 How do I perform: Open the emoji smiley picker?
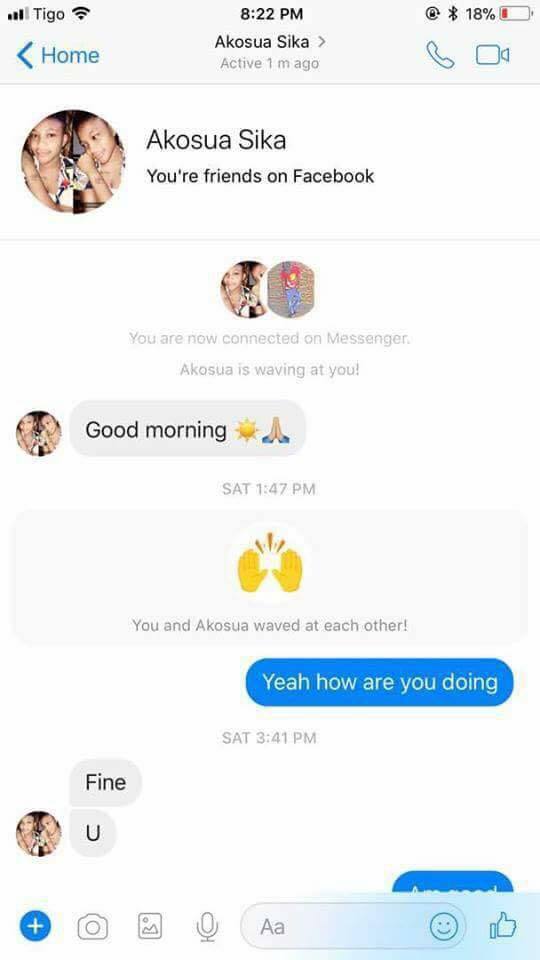tap(444, 926)
